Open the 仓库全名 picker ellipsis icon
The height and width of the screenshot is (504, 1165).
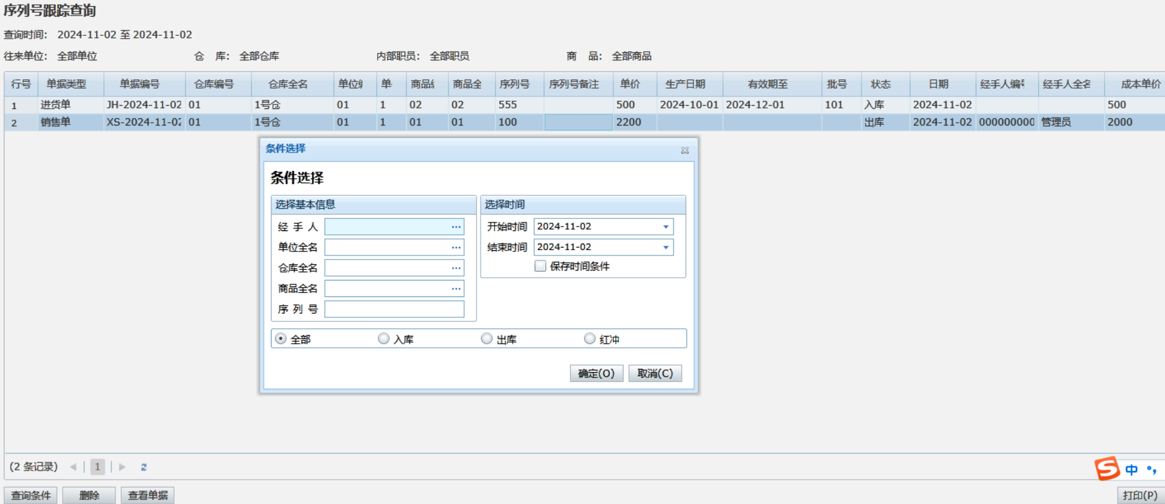[456, 268]
